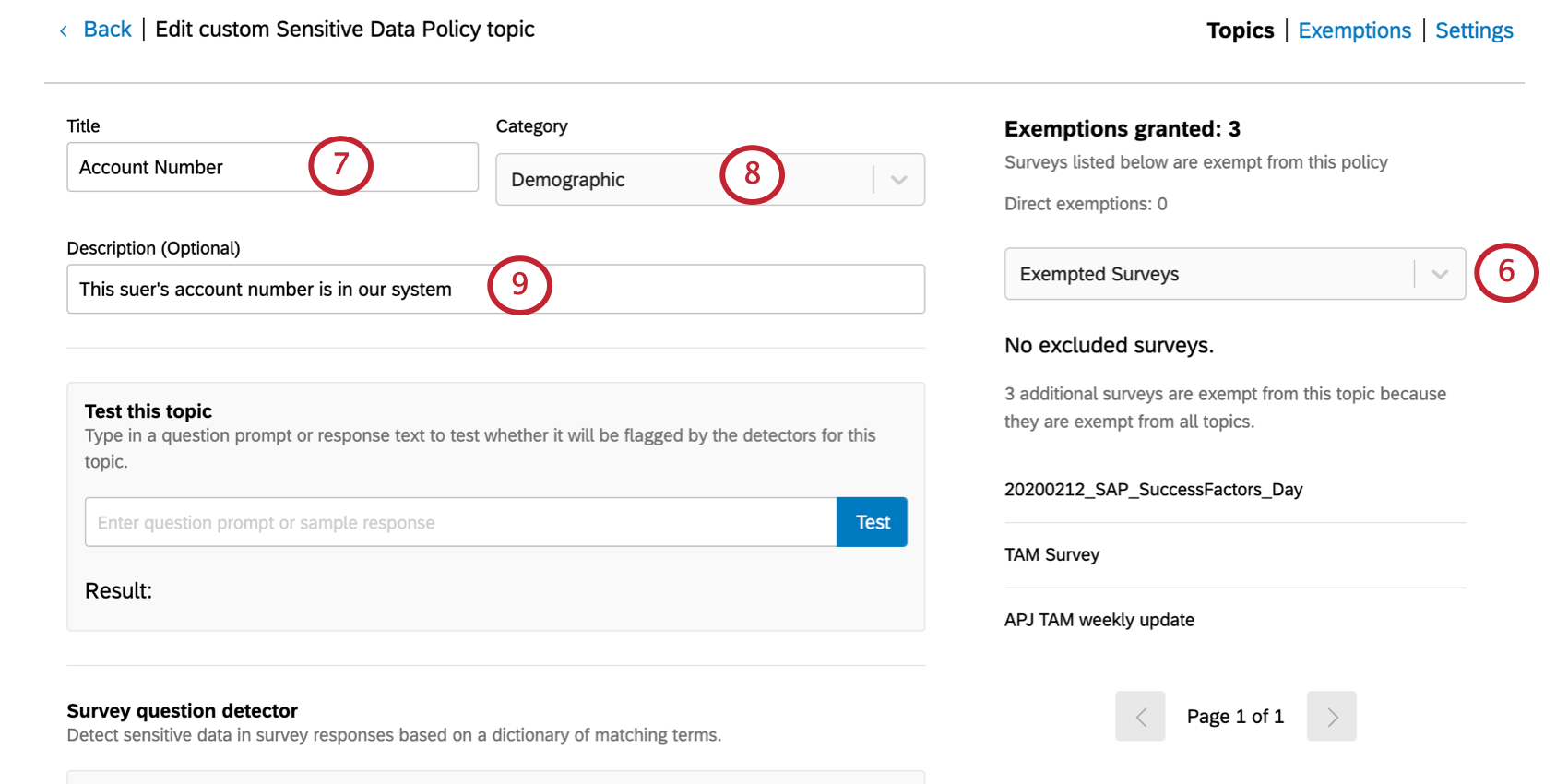Click the next page arrow button

pyautogui.click(x=1331, y=716)
